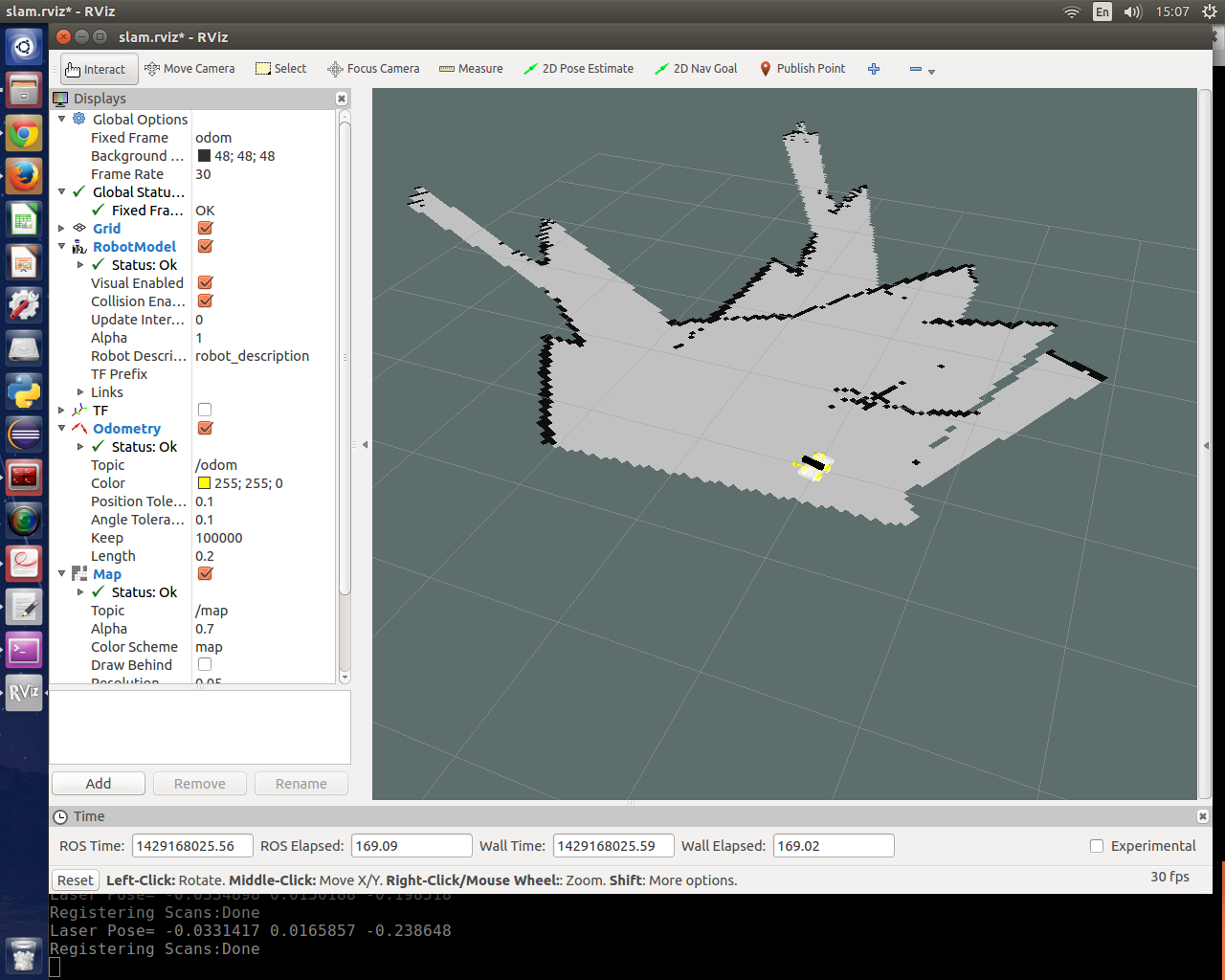Screen dimensions: 1225x980
Task: Click the Keep value 100000
Action: (x=219, y=537)
